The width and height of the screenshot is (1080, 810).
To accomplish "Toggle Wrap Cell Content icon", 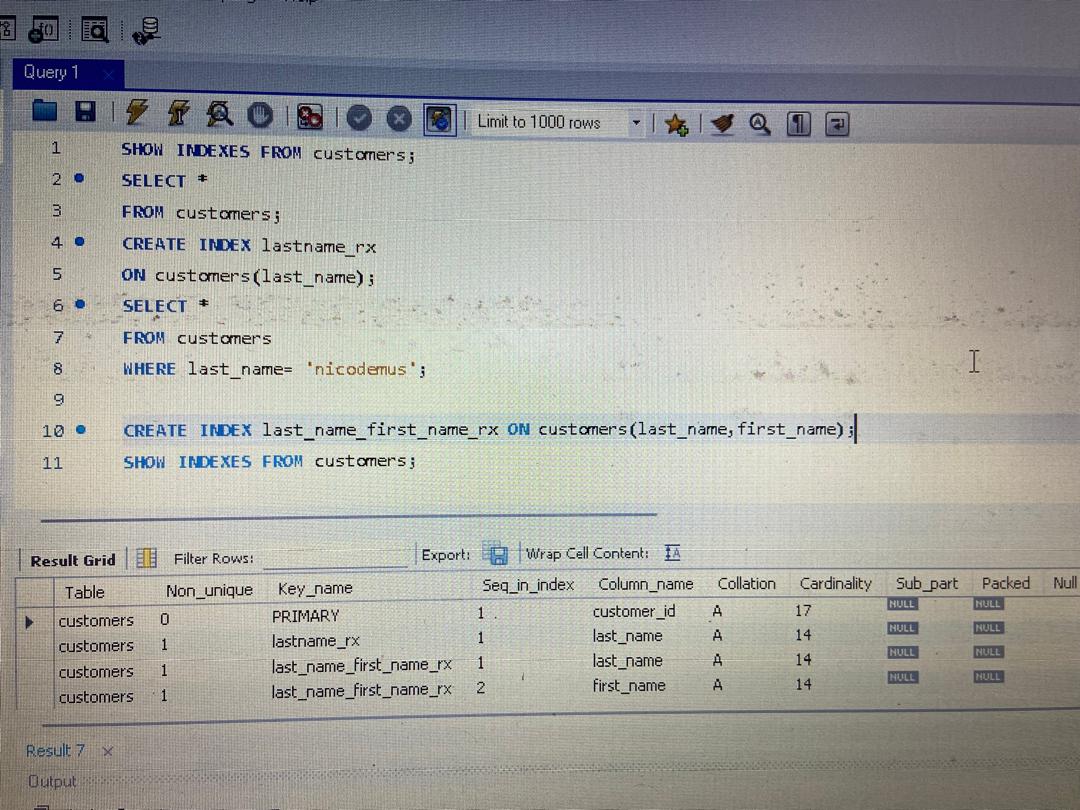I will [x=673, y=553].
